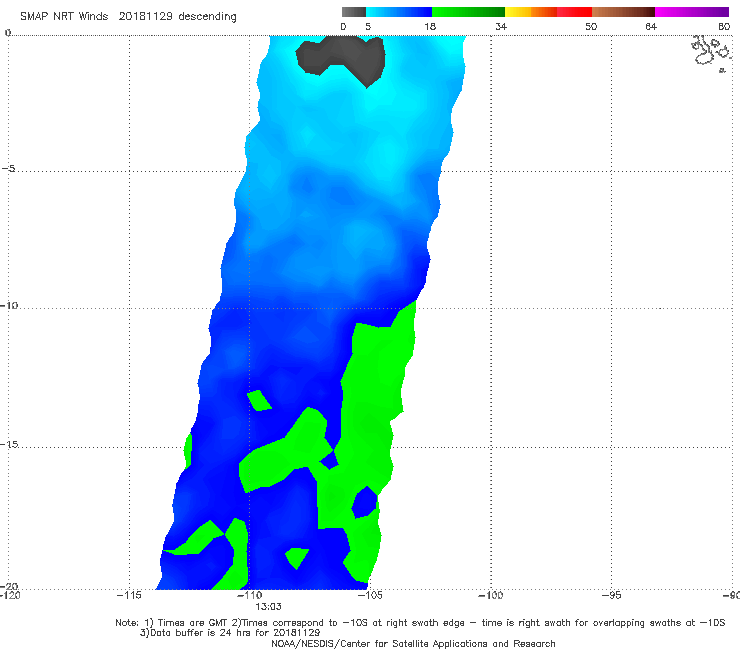Click the longitude label '-115'
Screen dimensions: 740x650
click(x=129, y=595)
